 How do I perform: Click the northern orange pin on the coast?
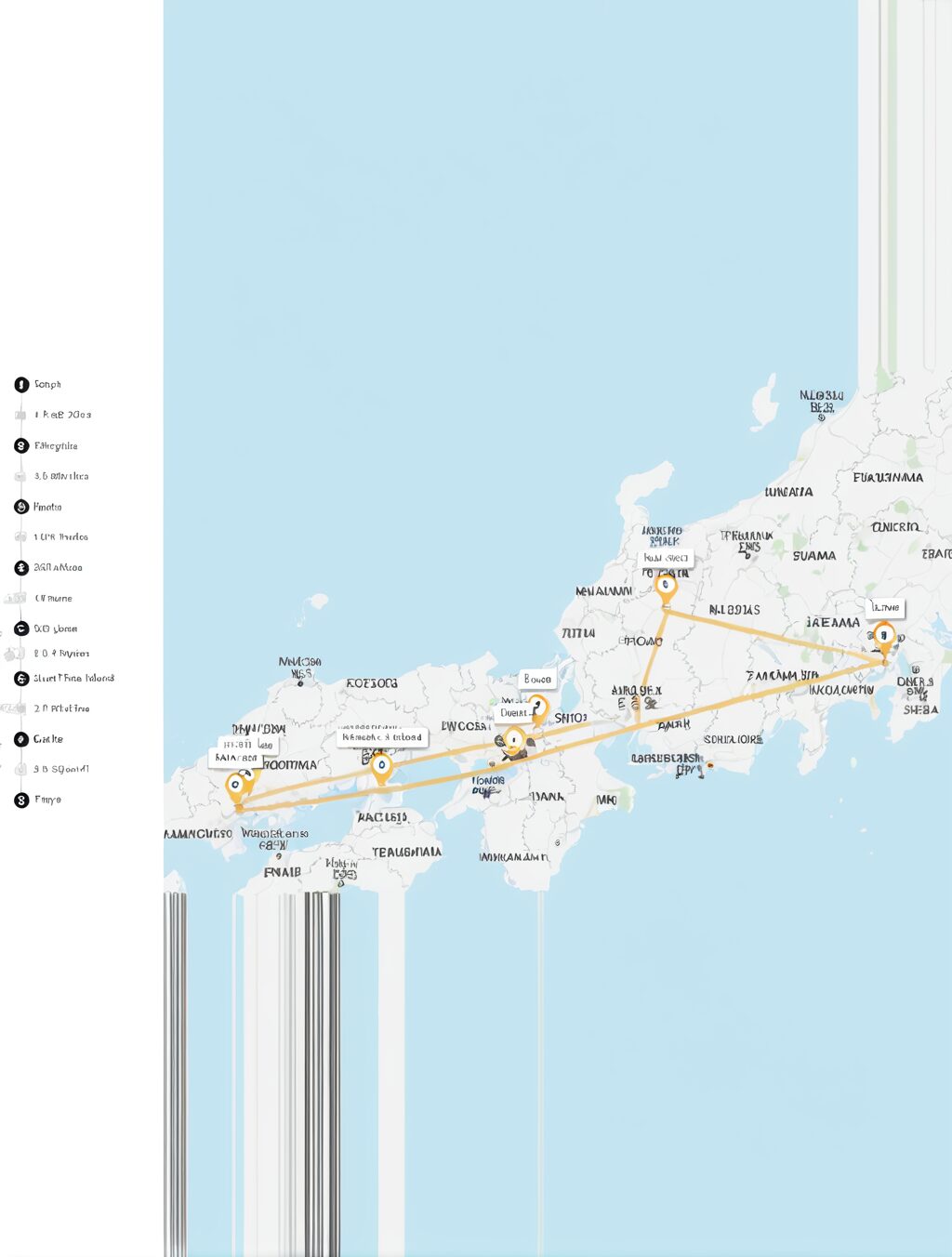click(x=665, y=588)
